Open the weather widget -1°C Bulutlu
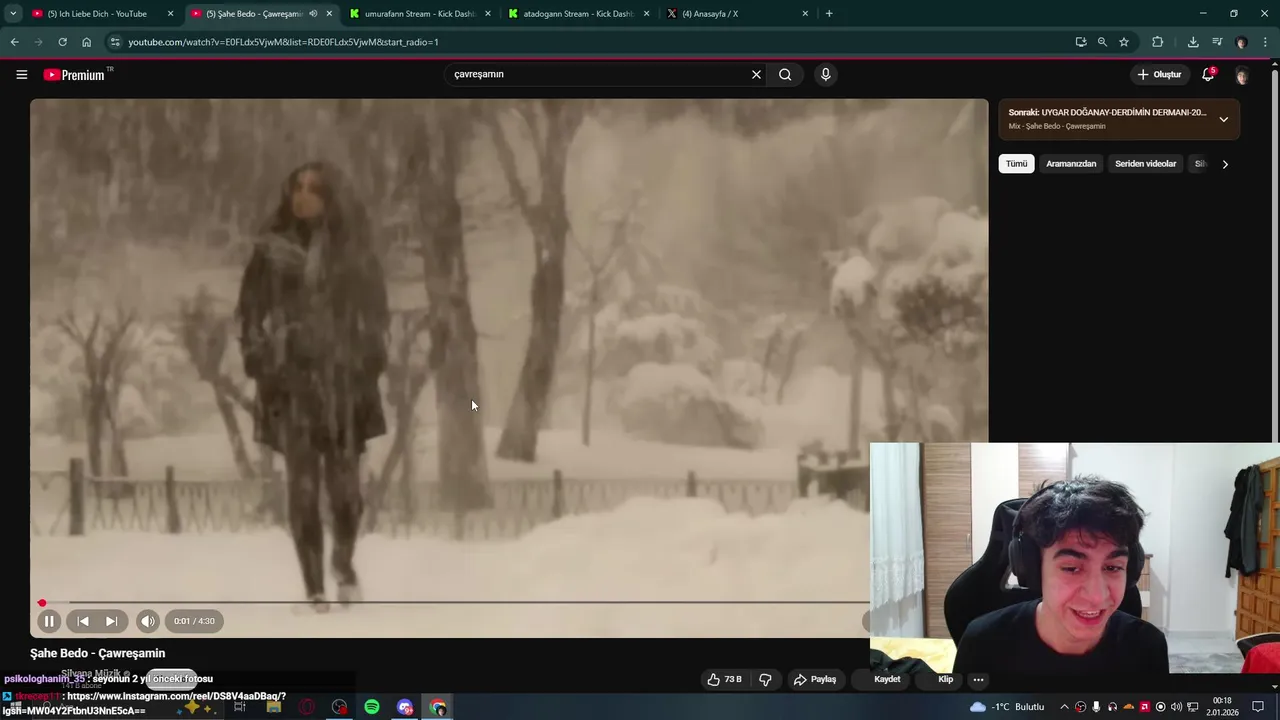 coord(1007,707)
